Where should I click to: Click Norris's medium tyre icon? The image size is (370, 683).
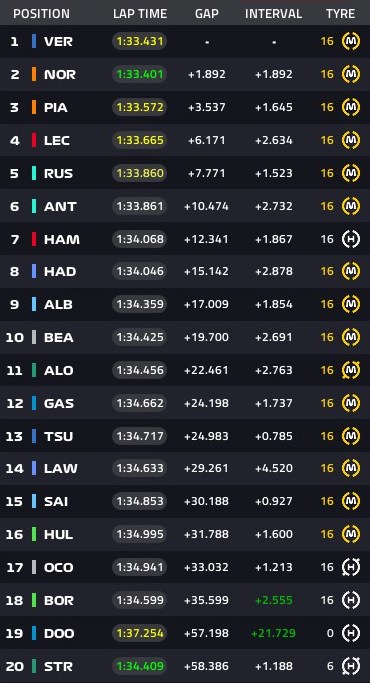[x=351, y=74]
